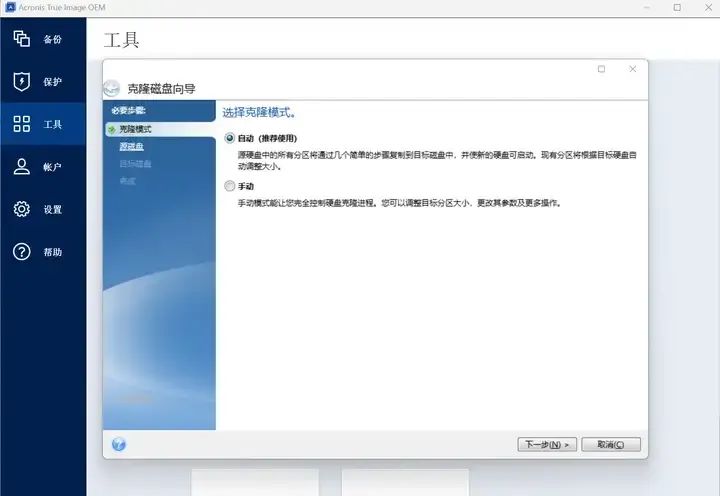Click the Acronis app logo in title bar
Screen dimensions: 720x496
10,7
